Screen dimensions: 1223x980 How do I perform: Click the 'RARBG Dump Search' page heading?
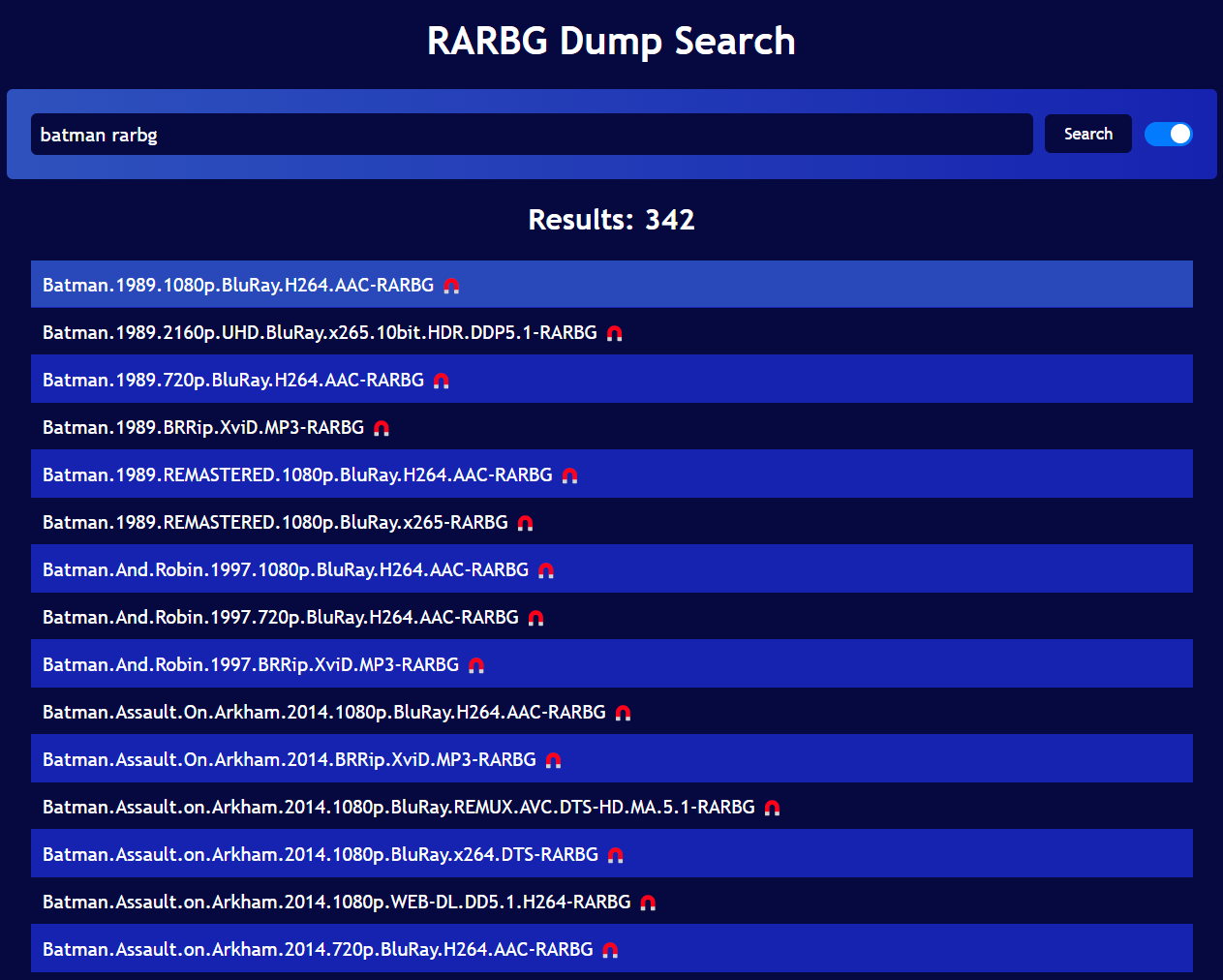click(611, 41)
